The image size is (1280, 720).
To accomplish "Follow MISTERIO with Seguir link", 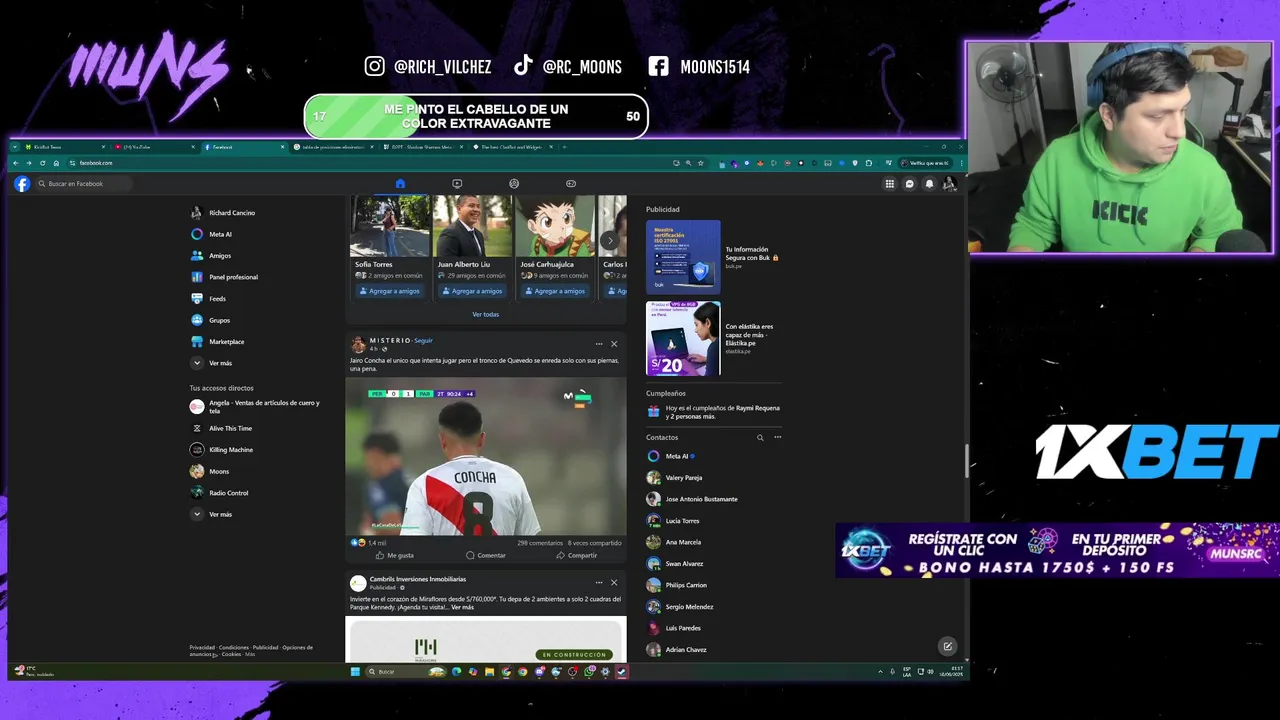I will [424, 341].
